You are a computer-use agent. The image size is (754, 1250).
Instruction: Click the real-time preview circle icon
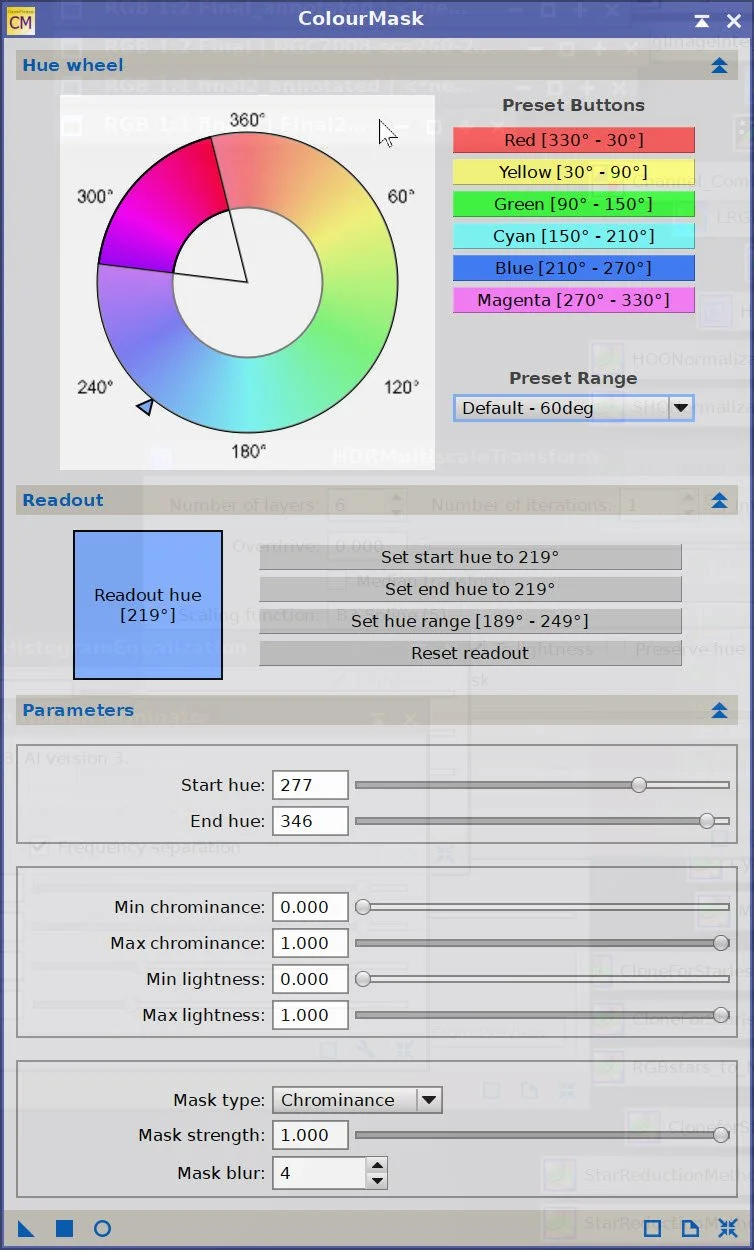(102, 1228)
